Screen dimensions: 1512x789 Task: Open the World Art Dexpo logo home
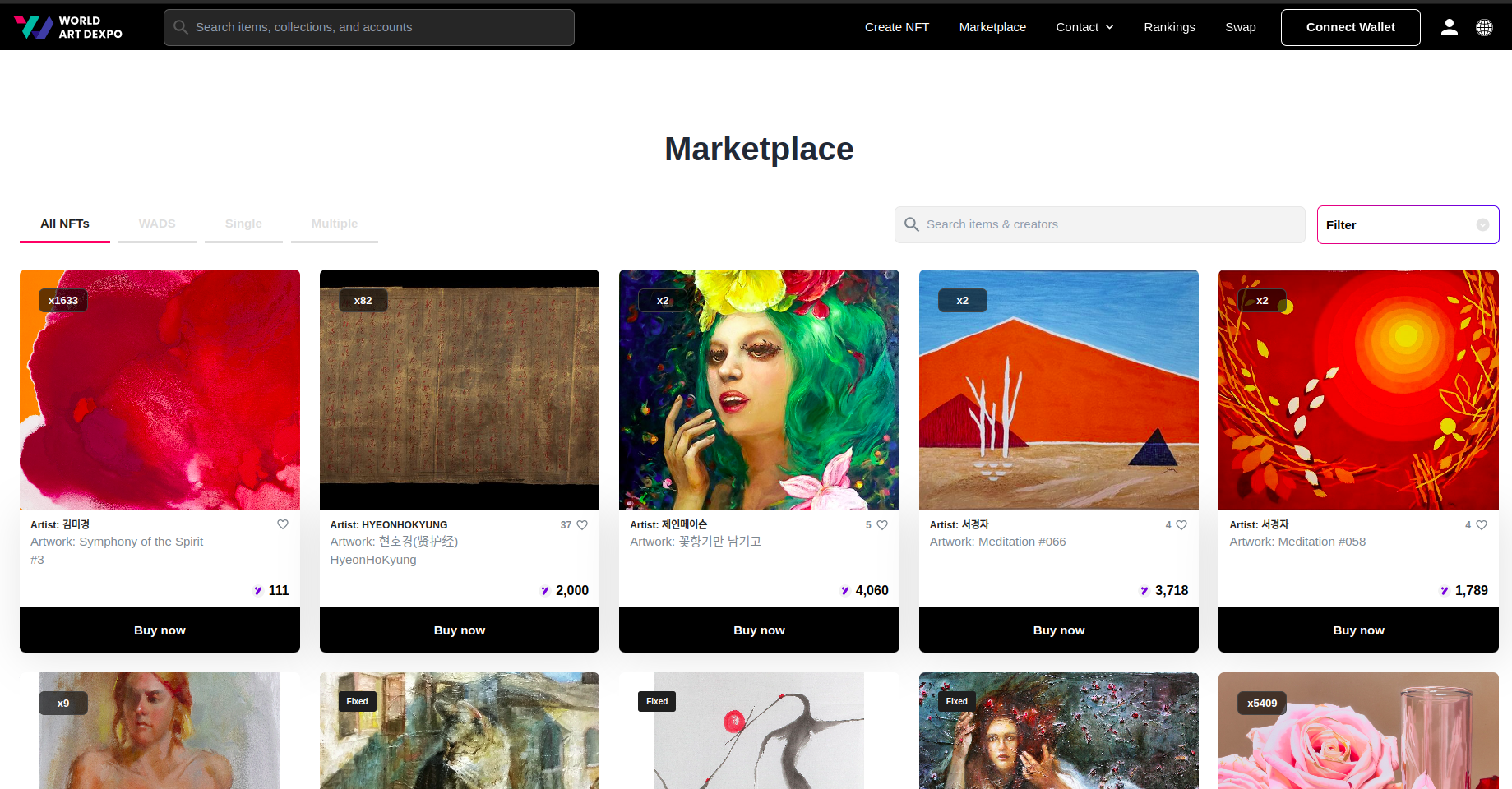click(68, 27)
